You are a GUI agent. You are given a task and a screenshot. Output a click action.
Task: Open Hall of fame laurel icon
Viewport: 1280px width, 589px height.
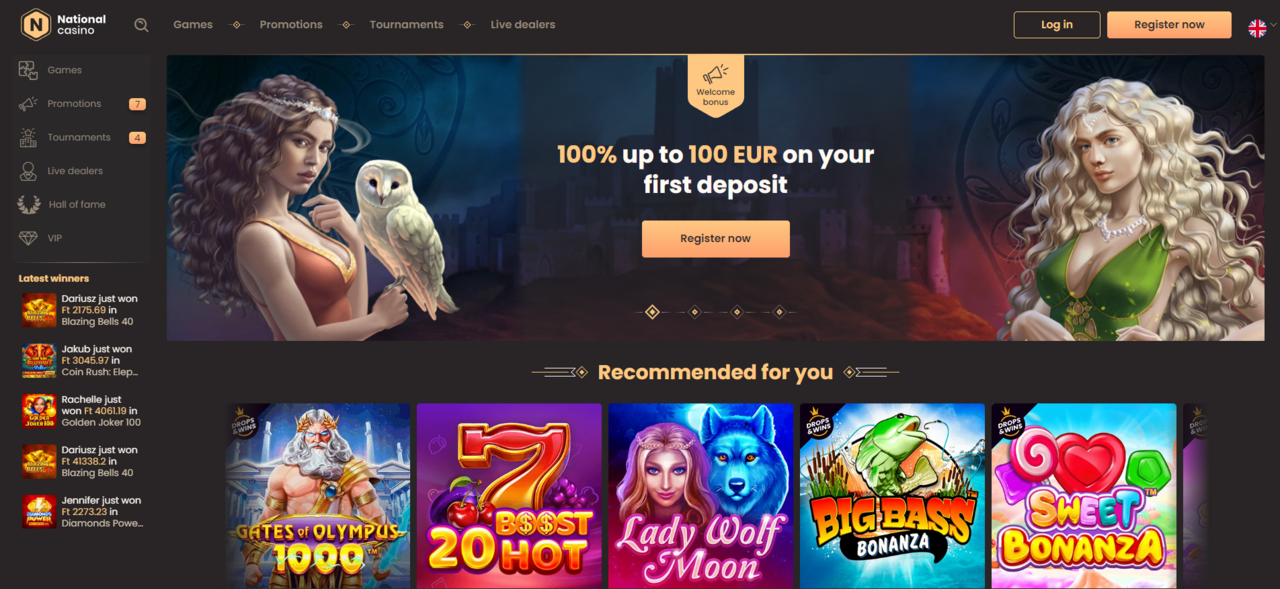click(x=29, y=204)
